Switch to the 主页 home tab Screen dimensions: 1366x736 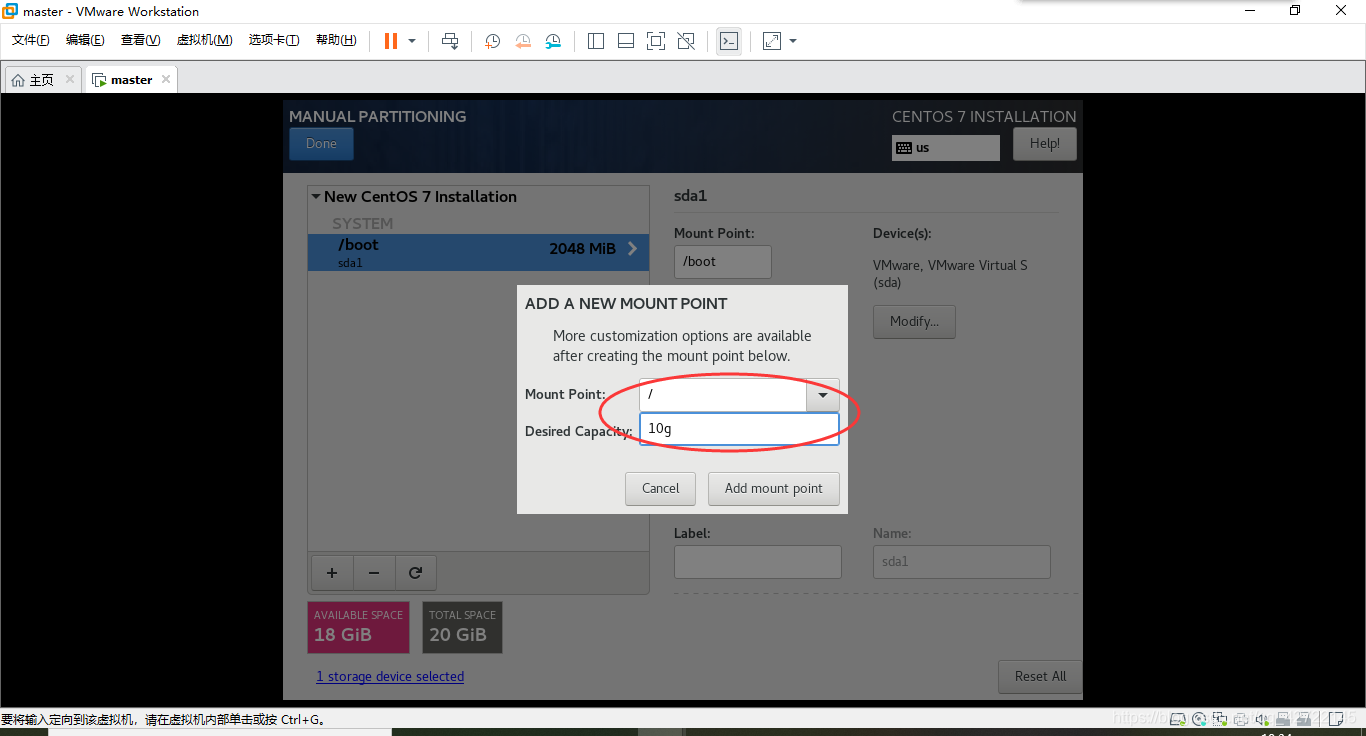tap(41, 80)
